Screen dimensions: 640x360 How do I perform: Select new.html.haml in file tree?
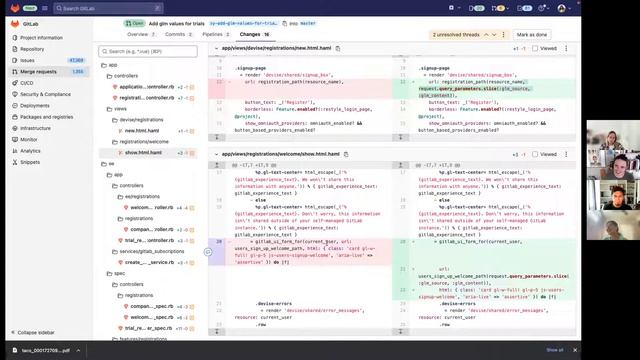pyautogui.click(x=142, y=131)
